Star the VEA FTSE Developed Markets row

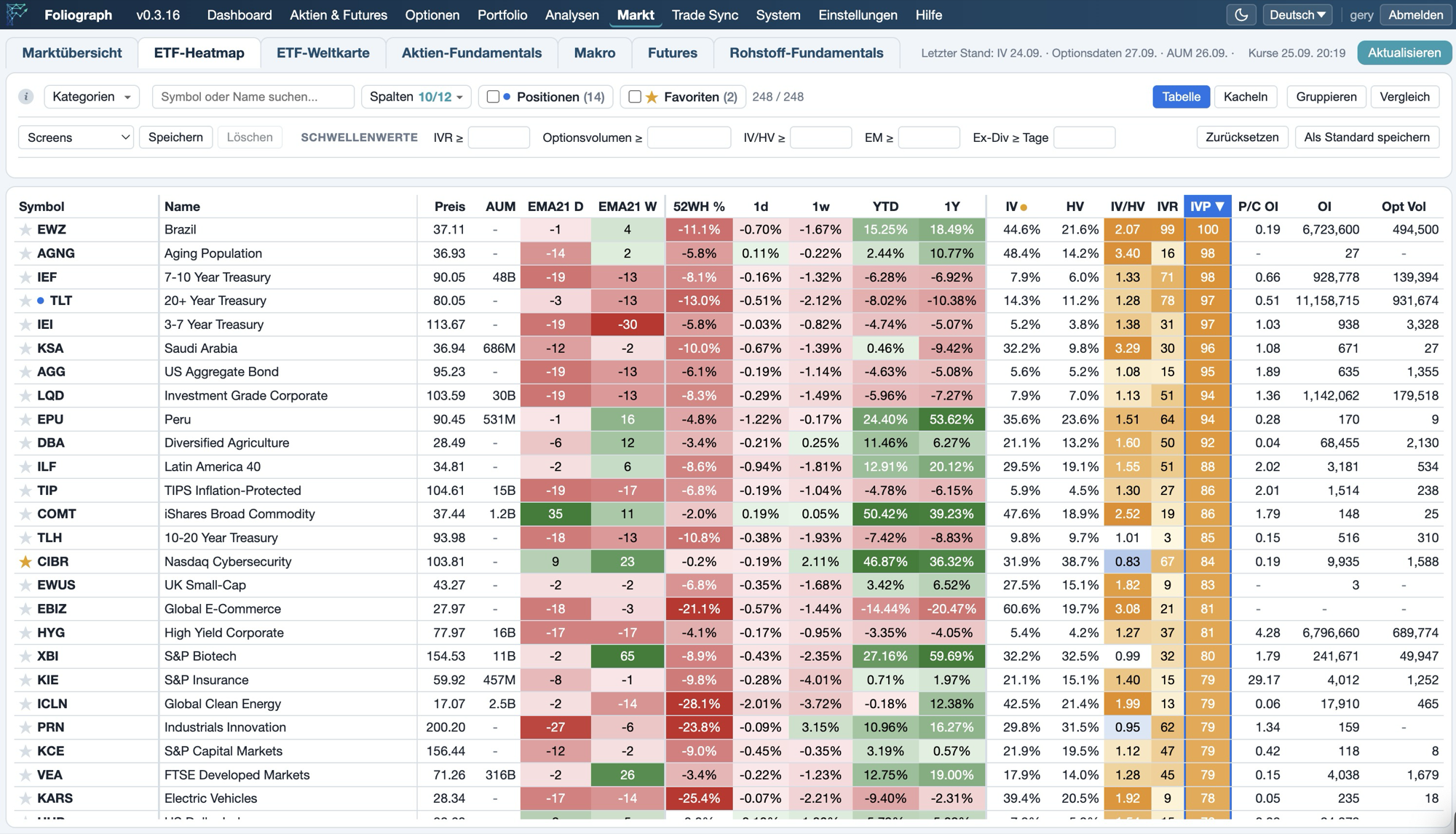25,775
